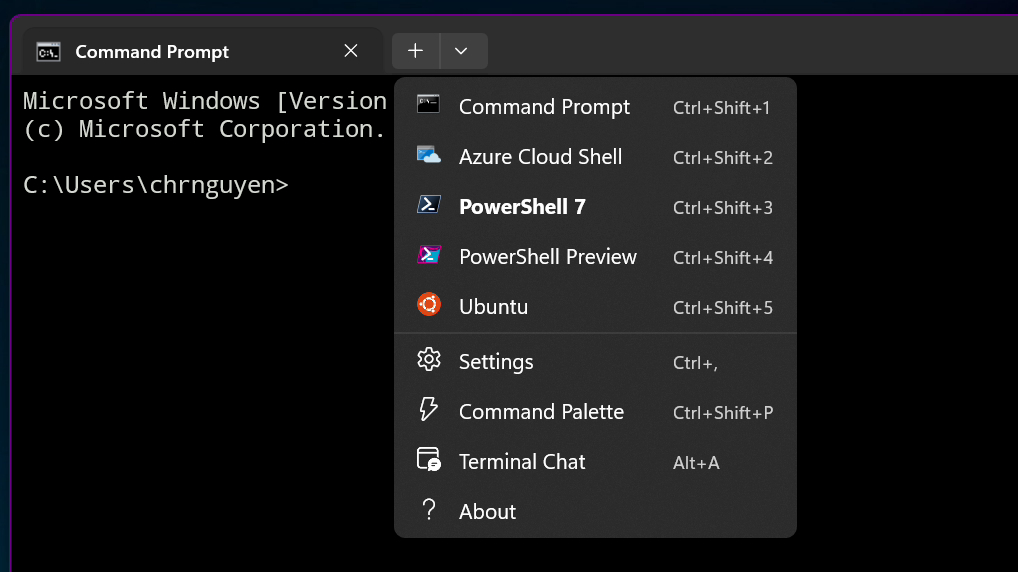The image size is (1018, 572).
Task: Click the orange Ubuntu logo icon
Action: click(428, 306)
